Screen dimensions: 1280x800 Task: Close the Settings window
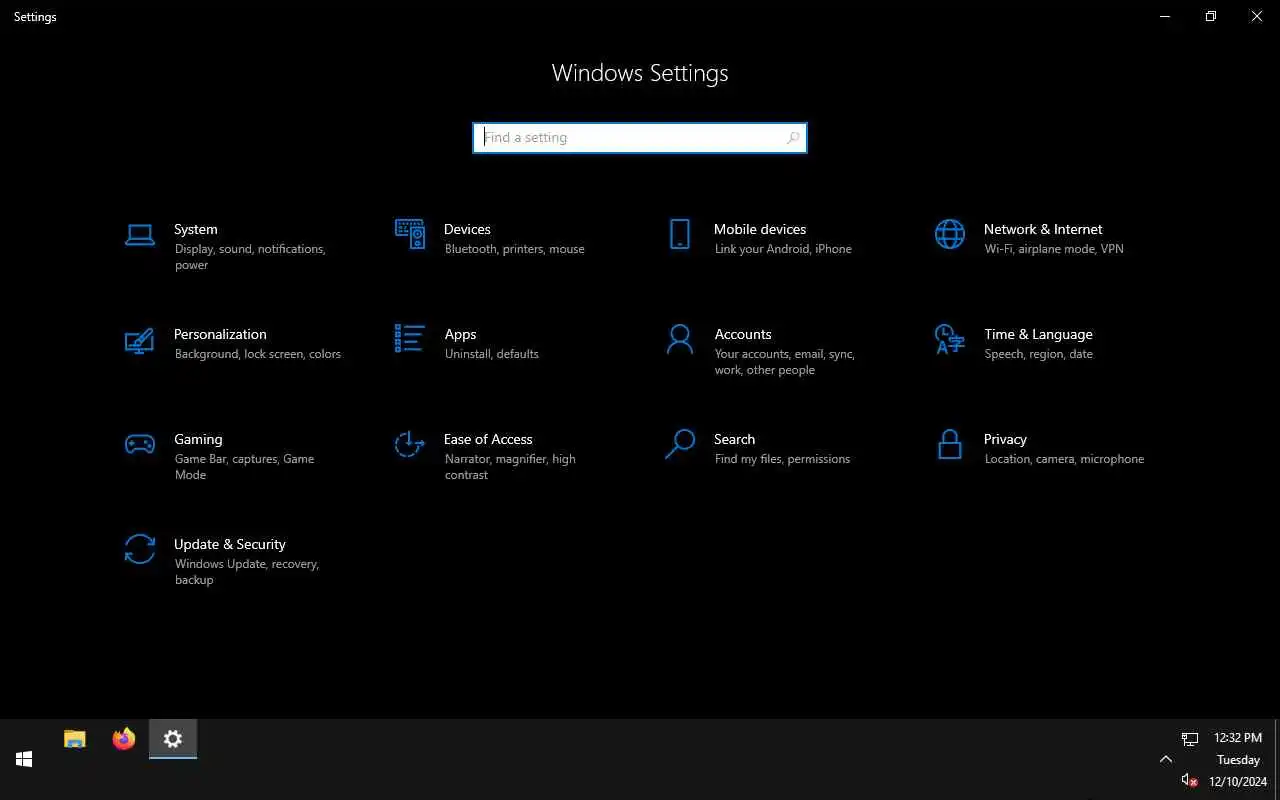1257,16
